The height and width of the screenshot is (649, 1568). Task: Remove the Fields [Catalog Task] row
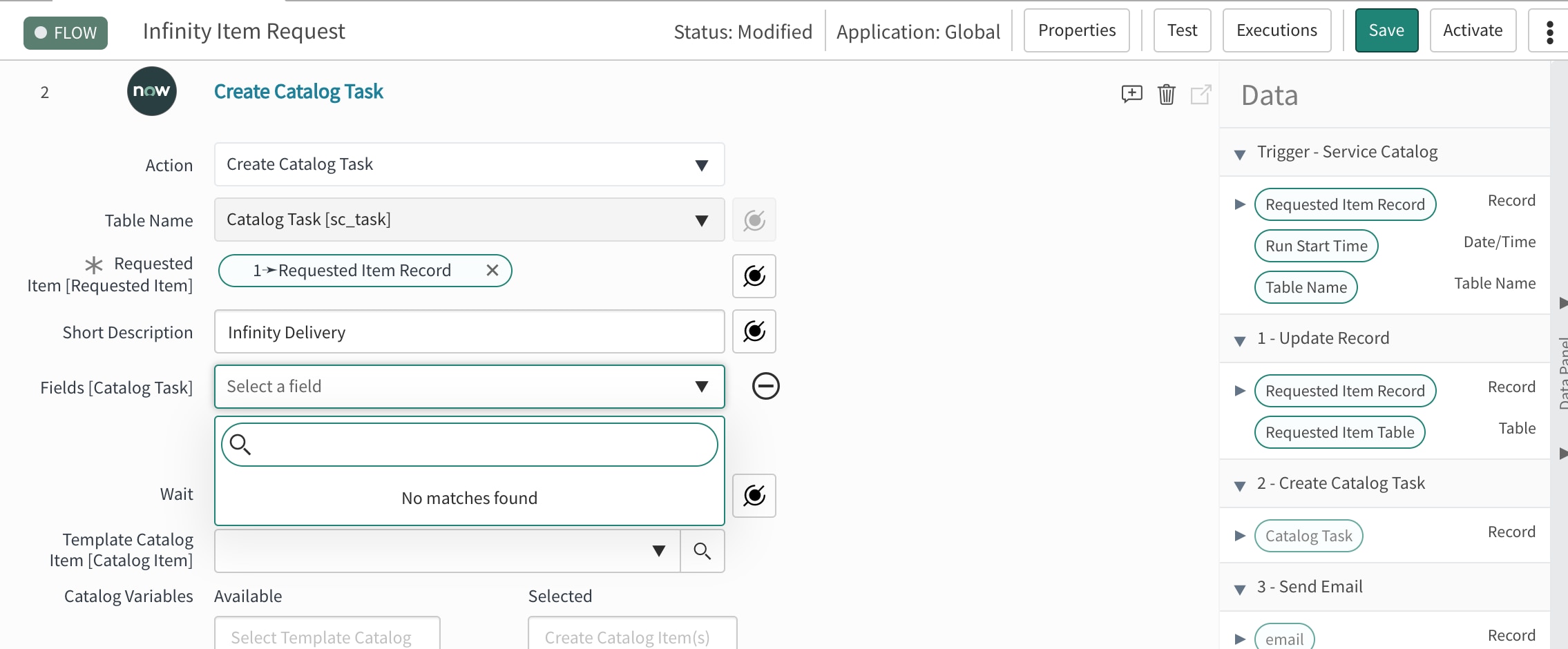coord(765,386)
